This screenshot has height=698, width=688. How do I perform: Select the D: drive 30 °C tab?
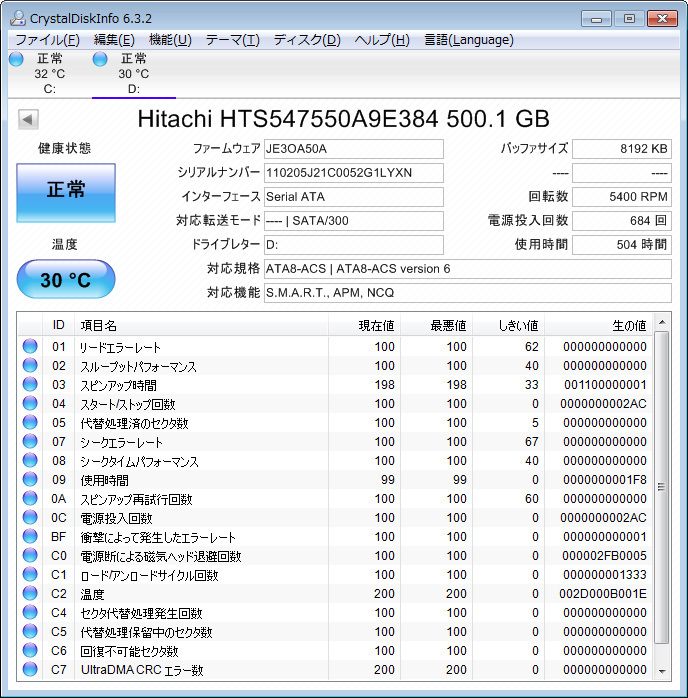pyautogui.click(x=134, y=73)
